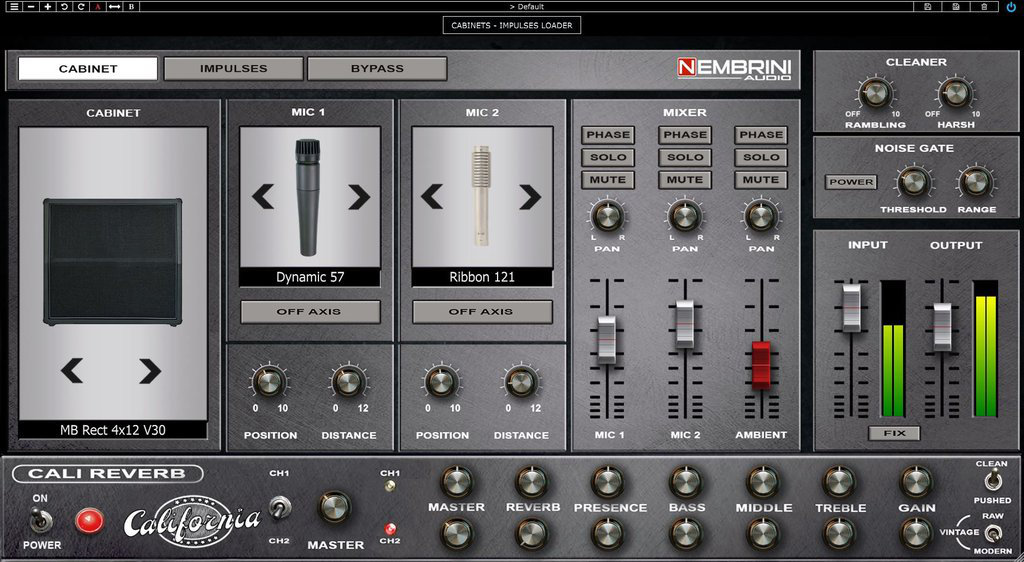
Task: Click the red Ambient level fader
Action: coord(761,366)
